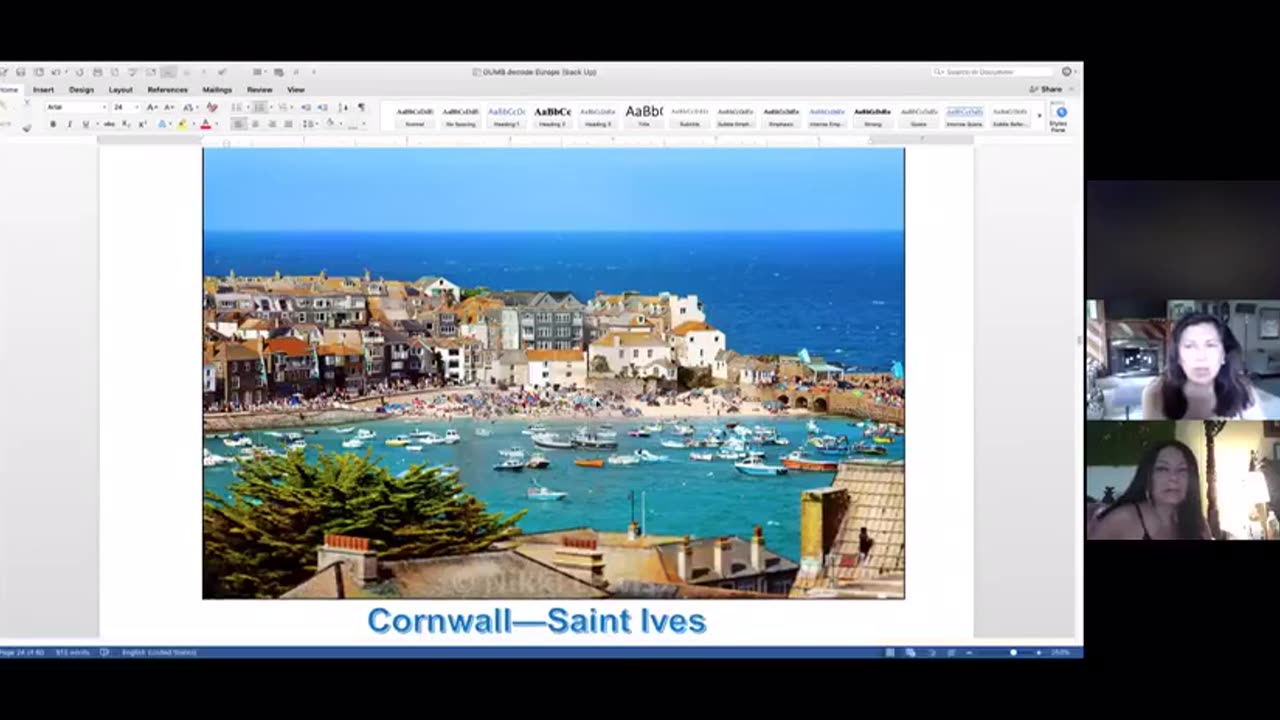Toggle Italic formatting

tap(70, 124)
